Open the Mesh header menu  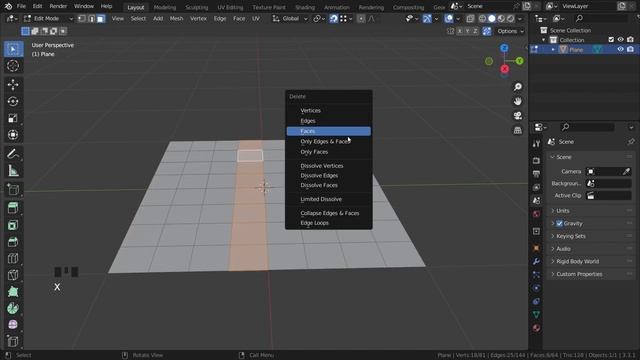coord(176,19)
